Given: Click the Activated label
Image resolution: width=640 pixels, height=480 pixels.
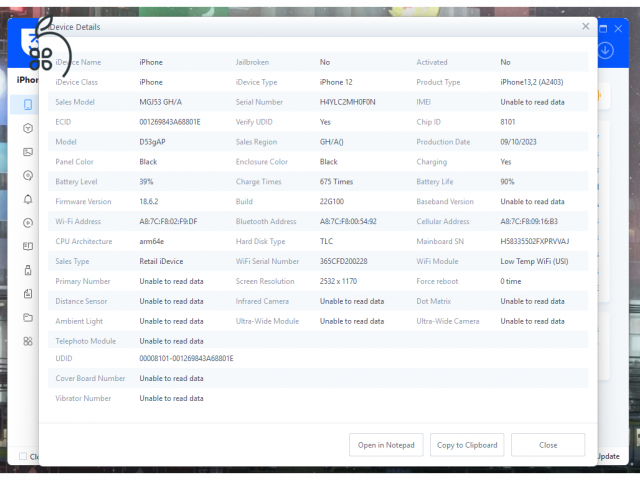Looking at the screenshot, I should click(432, 62).
